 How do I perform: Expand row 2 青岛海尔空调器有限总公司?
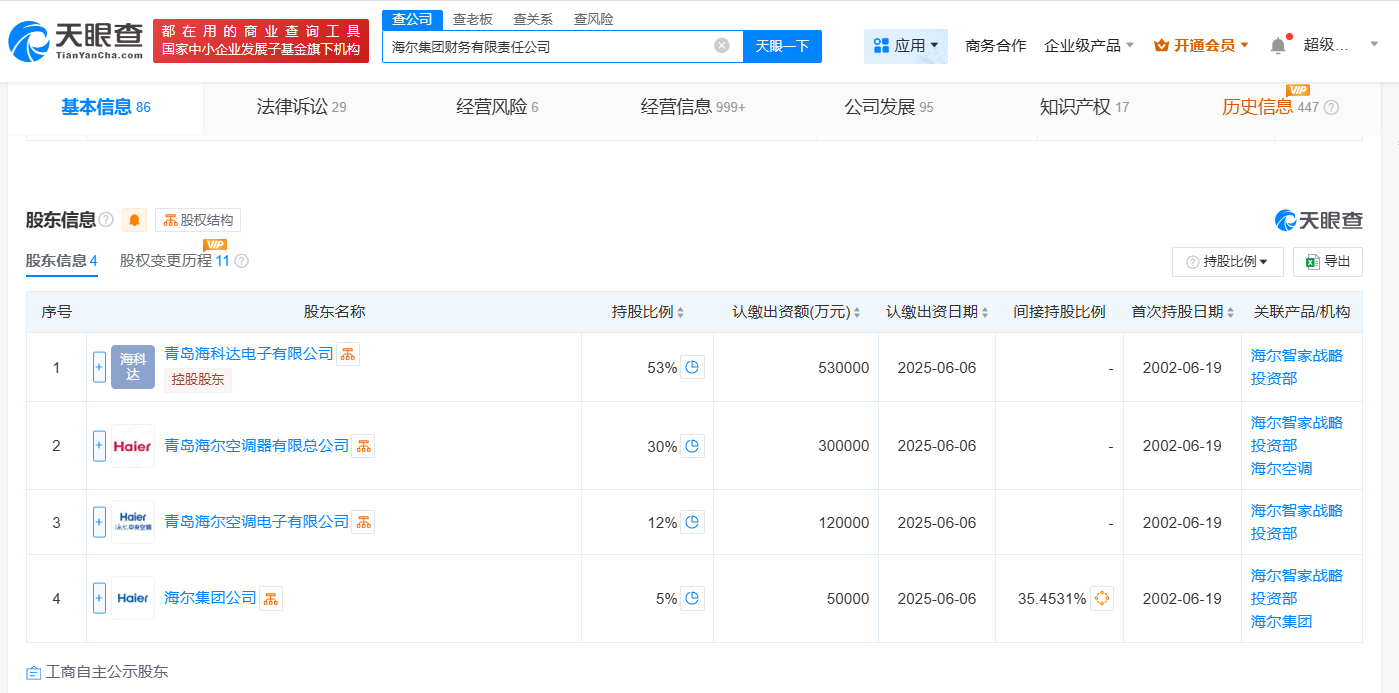99,446
